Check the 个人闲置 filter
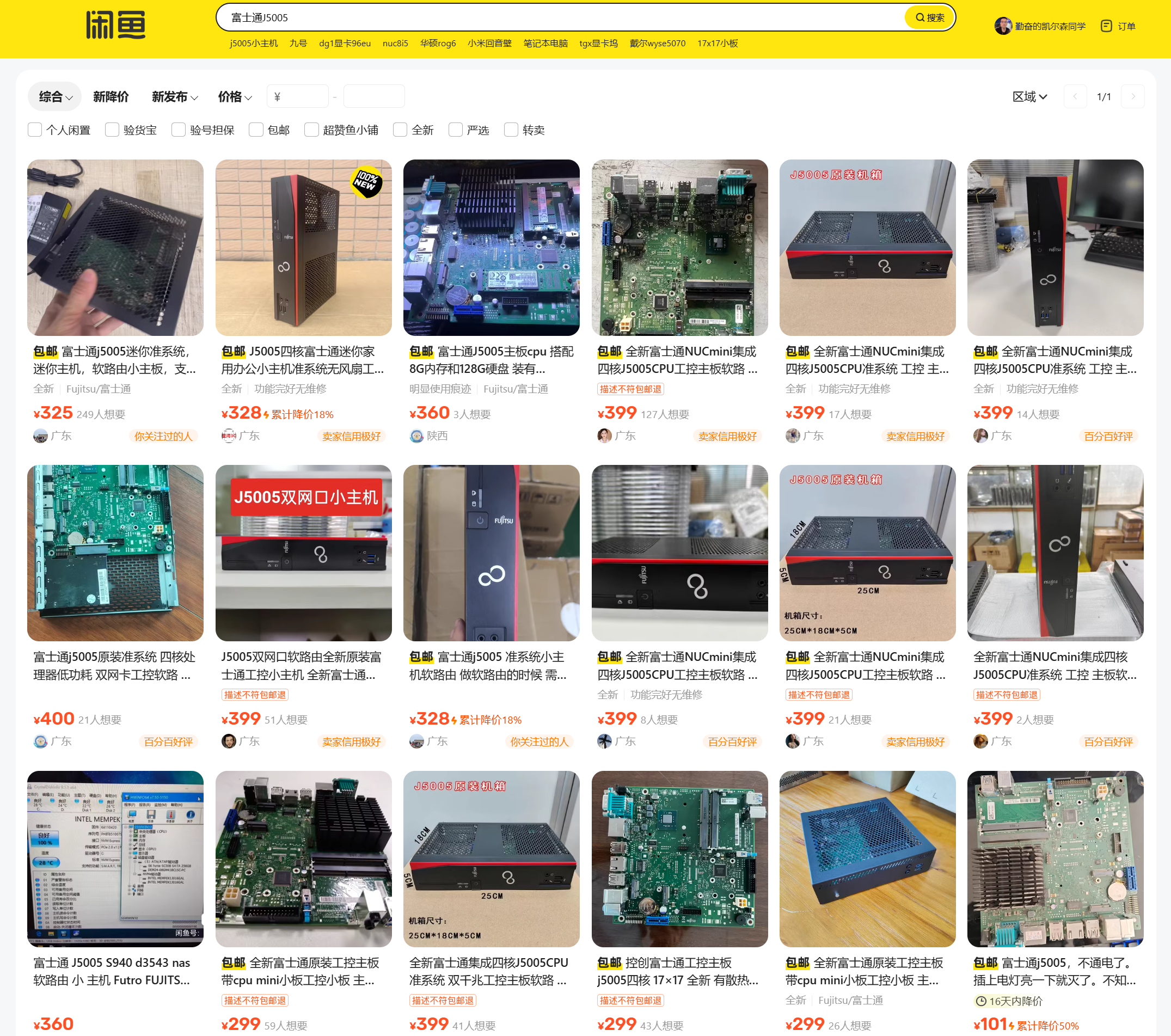This screenshot has height=1036, width=1171. pos(35,130)
